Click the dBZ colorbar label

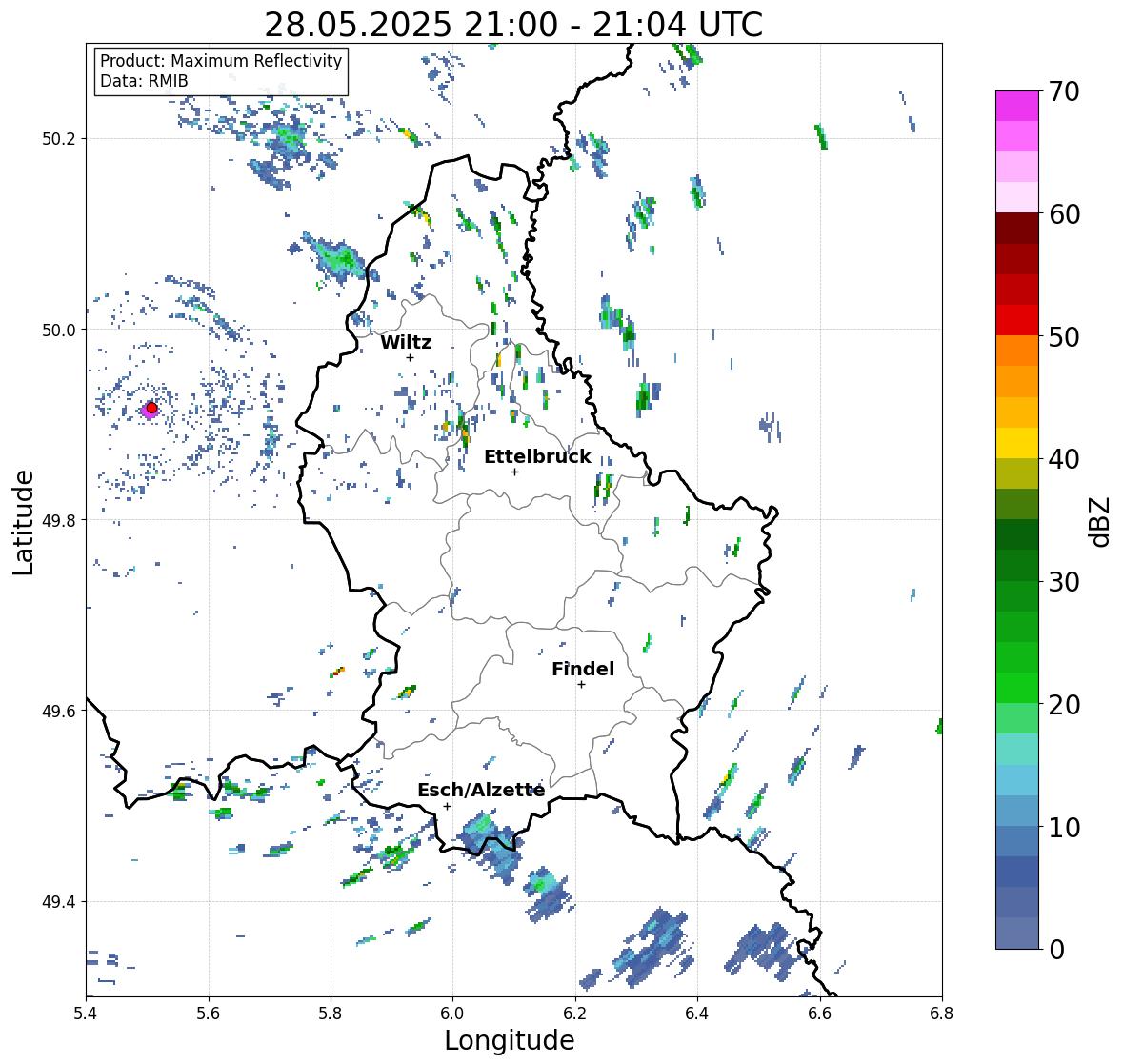point(1101,521)
